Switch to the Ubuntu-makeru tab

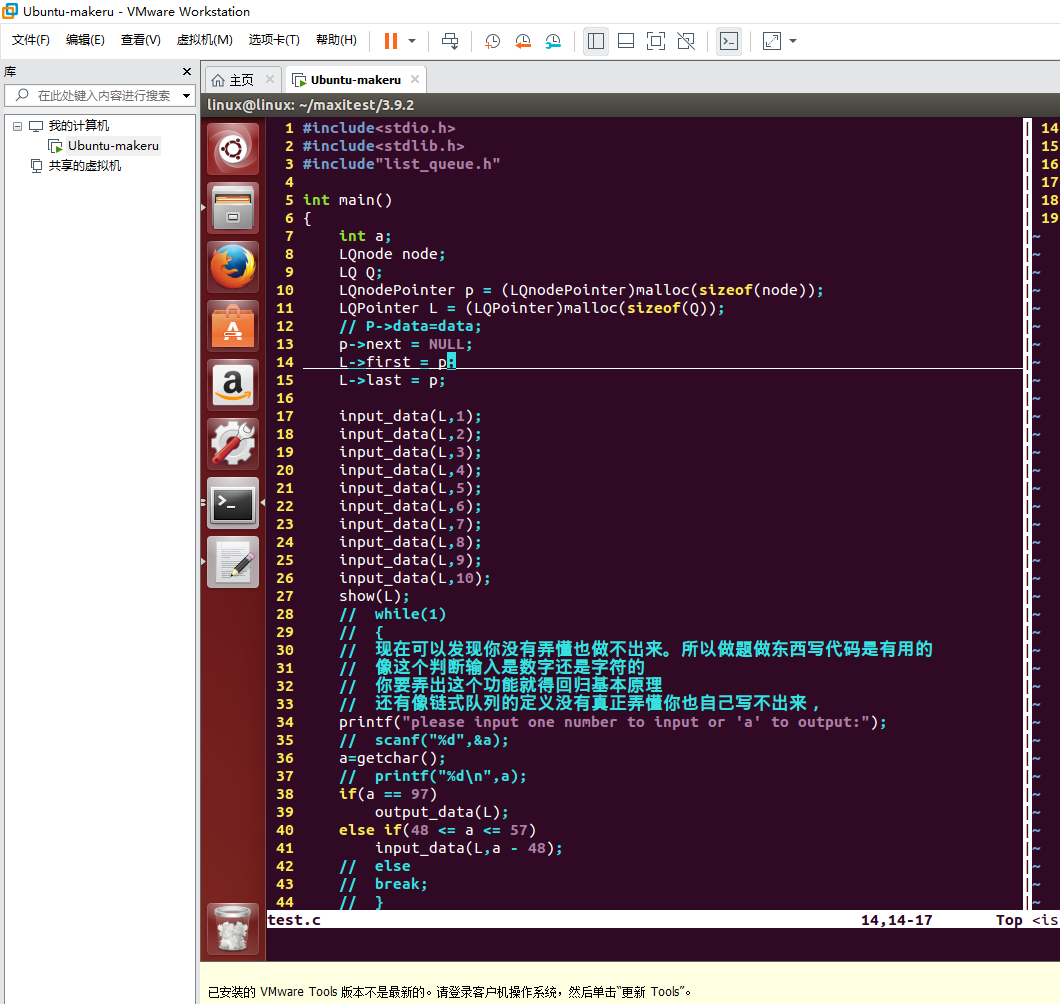click(x=356, y=80)
